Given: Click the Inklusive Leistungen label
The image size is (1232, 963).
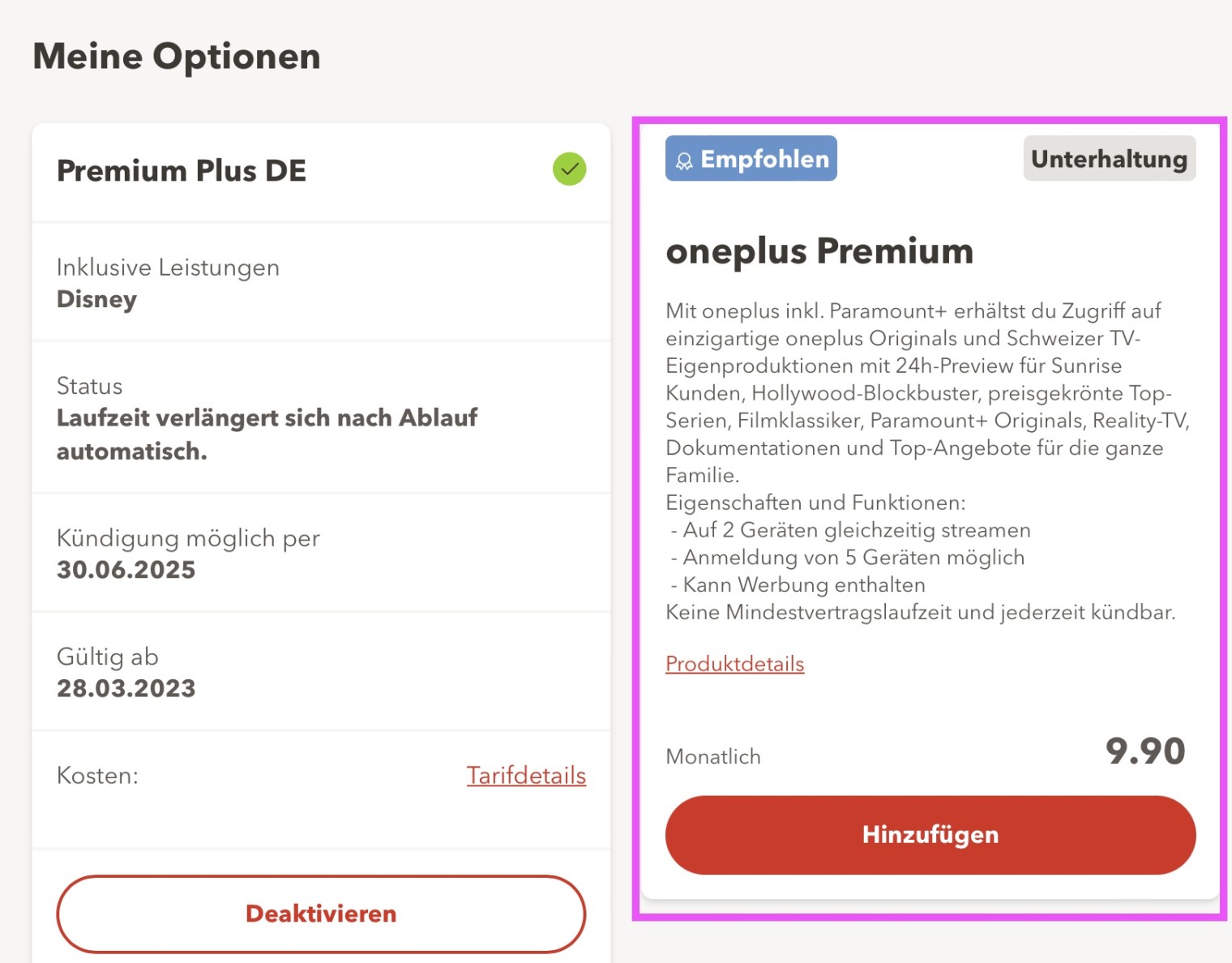Looking at the screenshot, I should 168,267.
